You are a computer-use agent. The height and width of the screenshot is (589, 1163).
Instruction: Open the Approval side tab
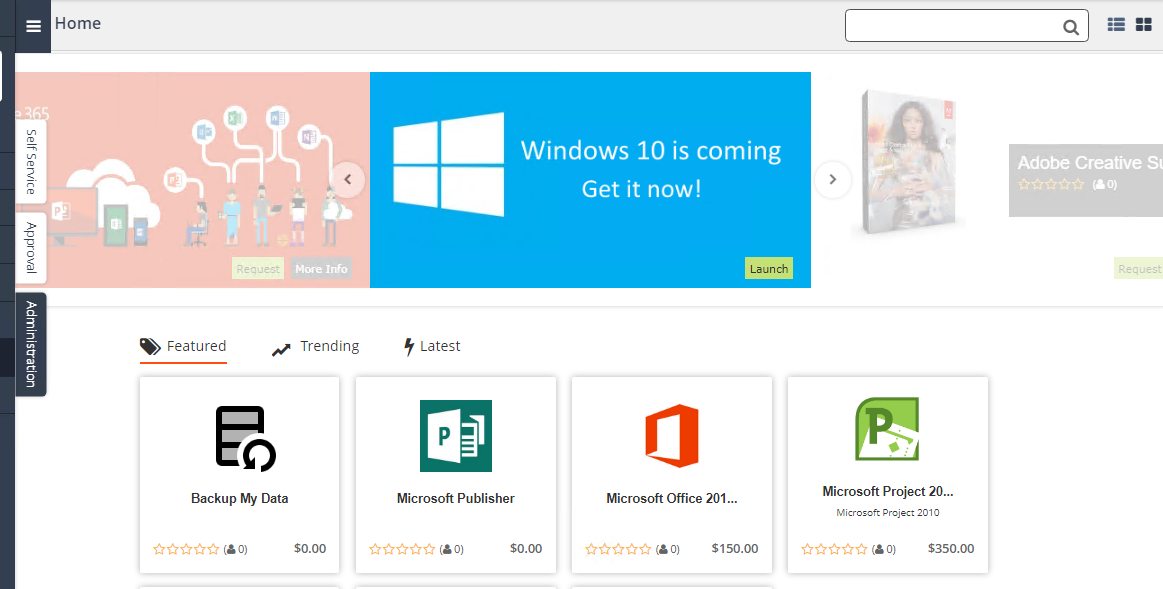click(x=31, y=247)
